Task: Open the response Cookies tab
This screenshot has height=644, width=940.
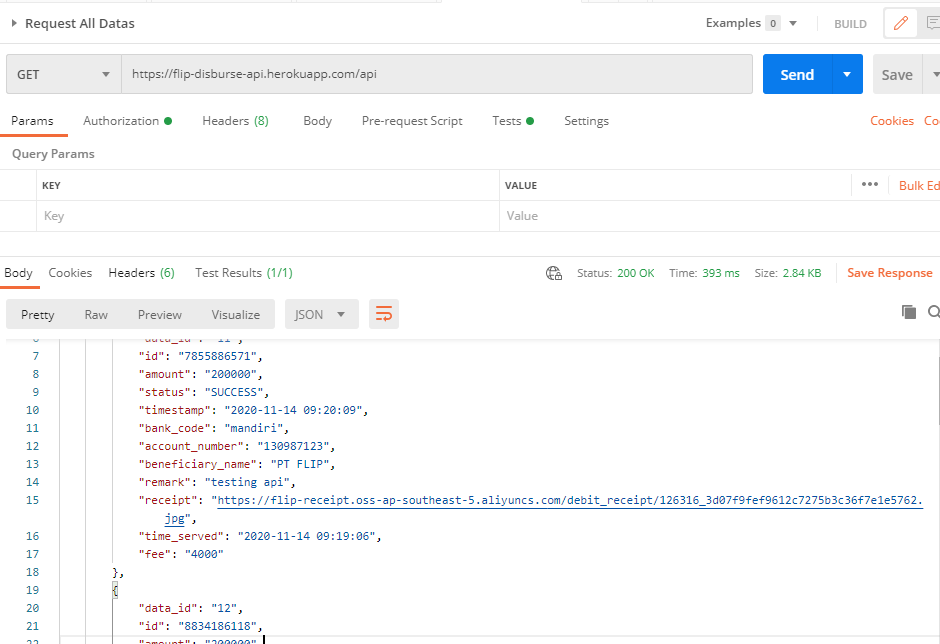Action: [x=70, y=273]
